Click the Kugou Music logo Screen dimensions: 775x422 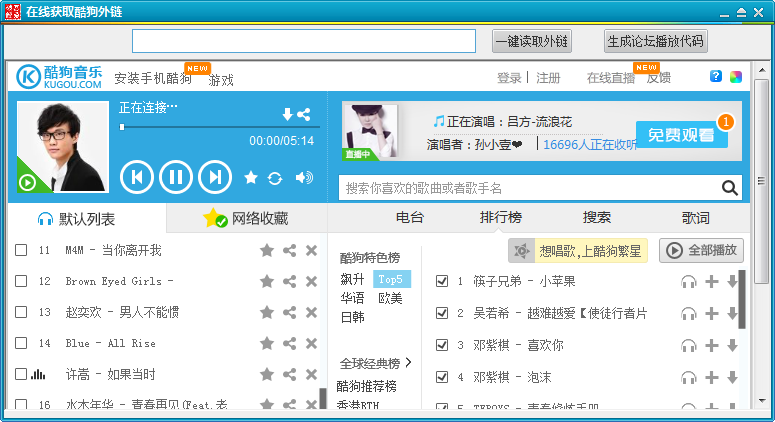coord(59,77)
